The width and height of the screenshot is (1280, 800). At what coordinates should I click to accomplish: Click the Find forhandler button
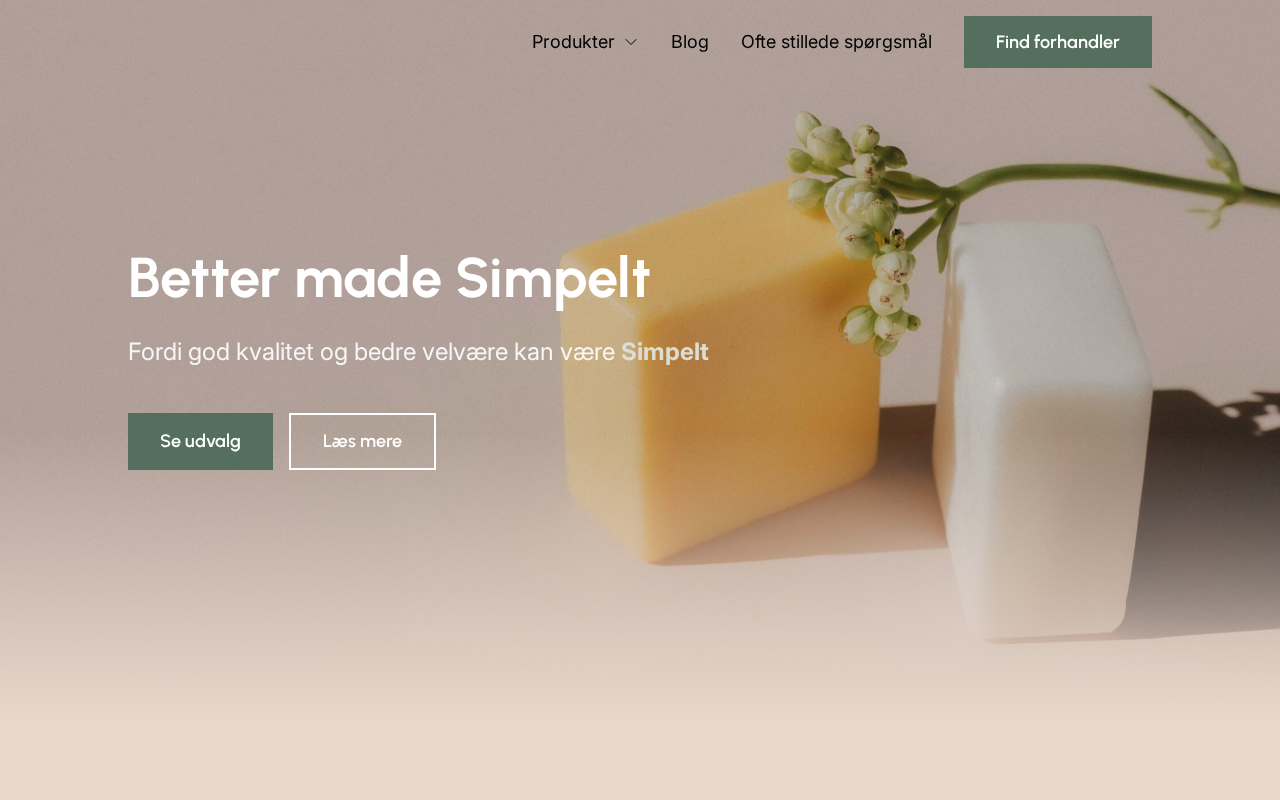coord(1058,42)
